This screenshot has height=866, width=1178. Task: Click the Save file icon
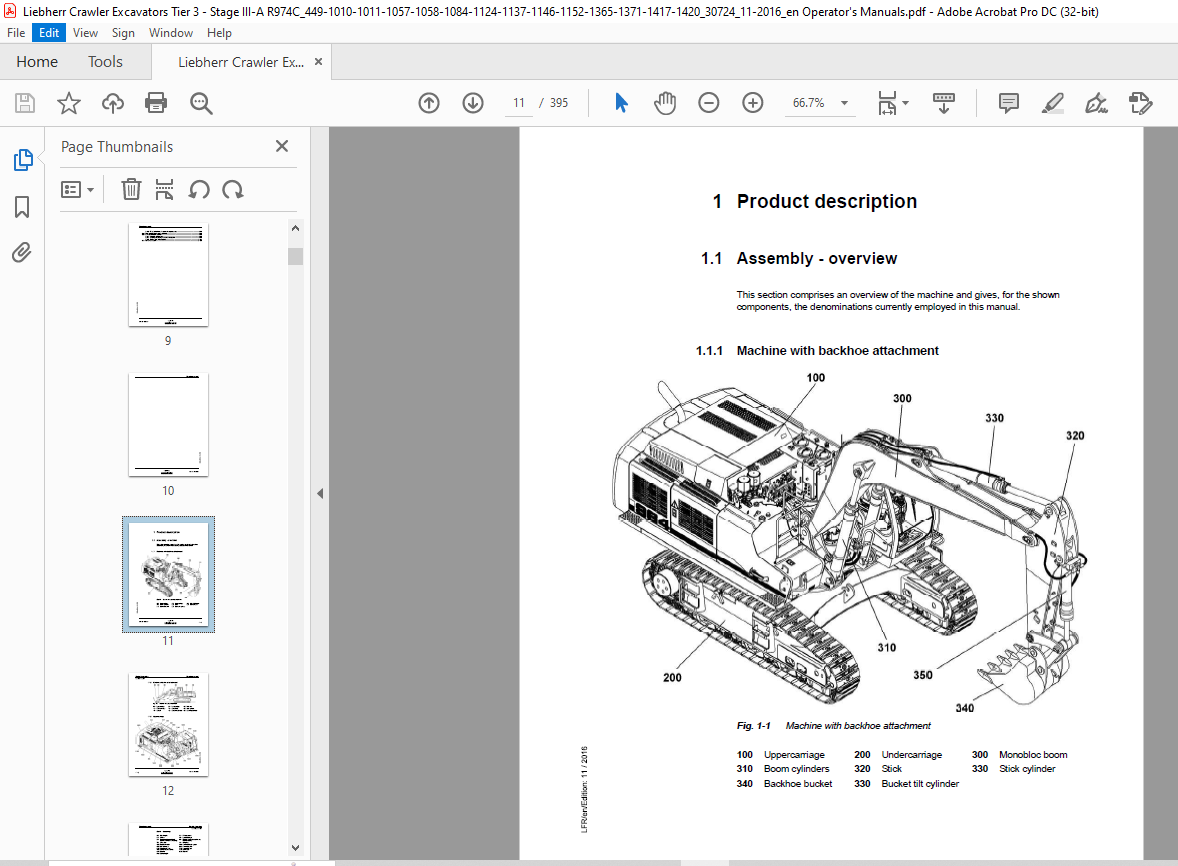(25, 103)
